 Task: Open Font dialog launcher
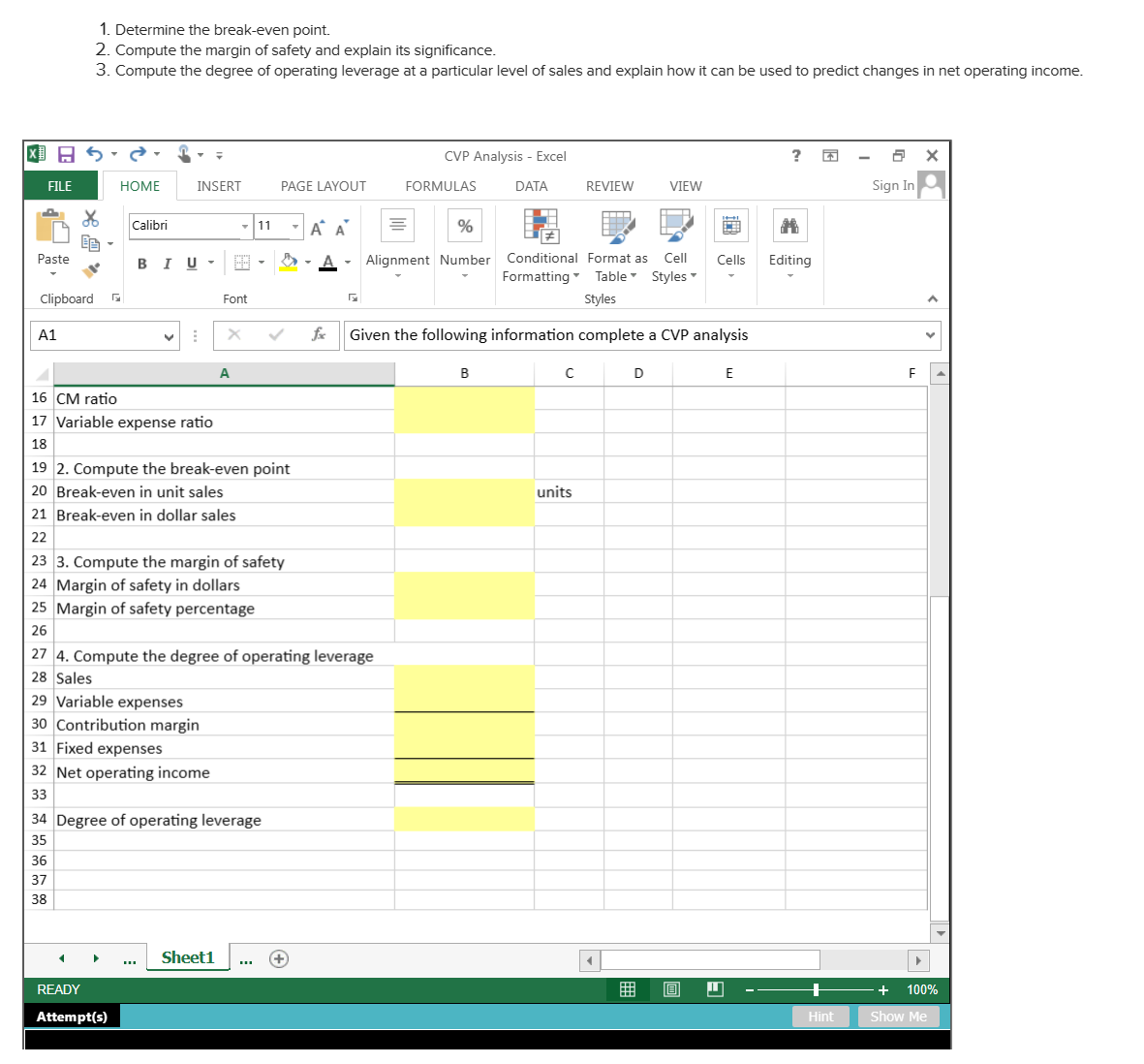pos(354,297)
